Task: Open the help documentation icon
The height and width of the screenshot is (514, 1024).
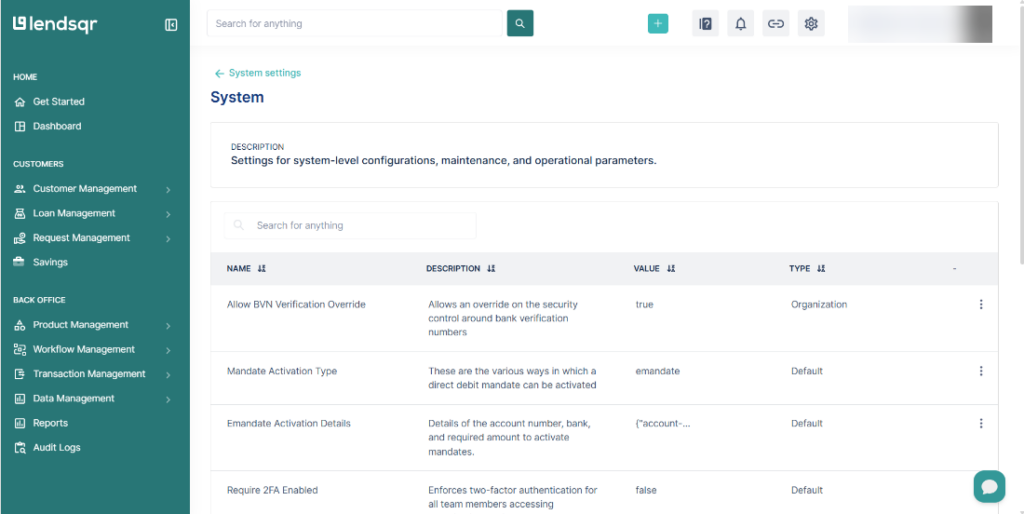Action: click(x=705, y=24)
